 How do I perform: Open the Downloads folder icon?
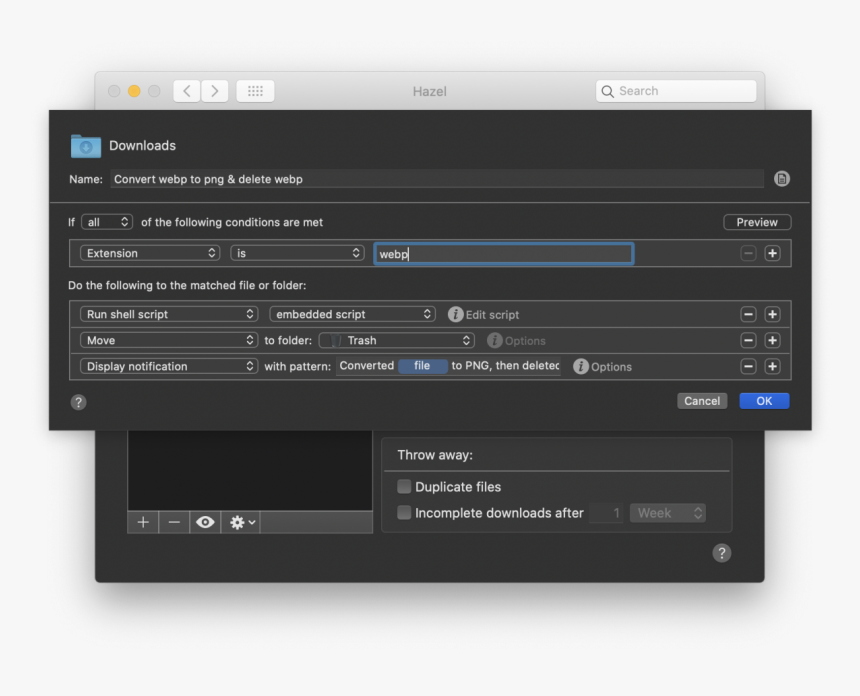click(86, 146)
